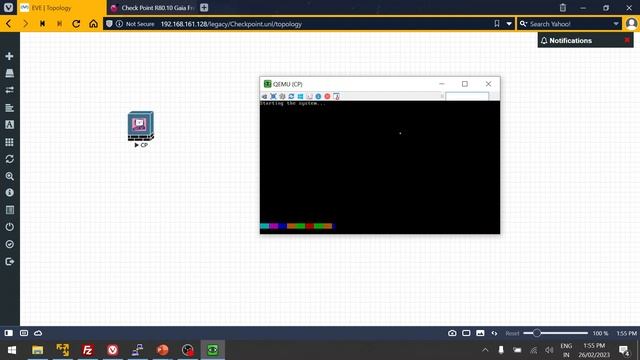Open the Networks list in EVE sidebar
Image resolution: width=640 pixels, height=360 pixels.
9,90
